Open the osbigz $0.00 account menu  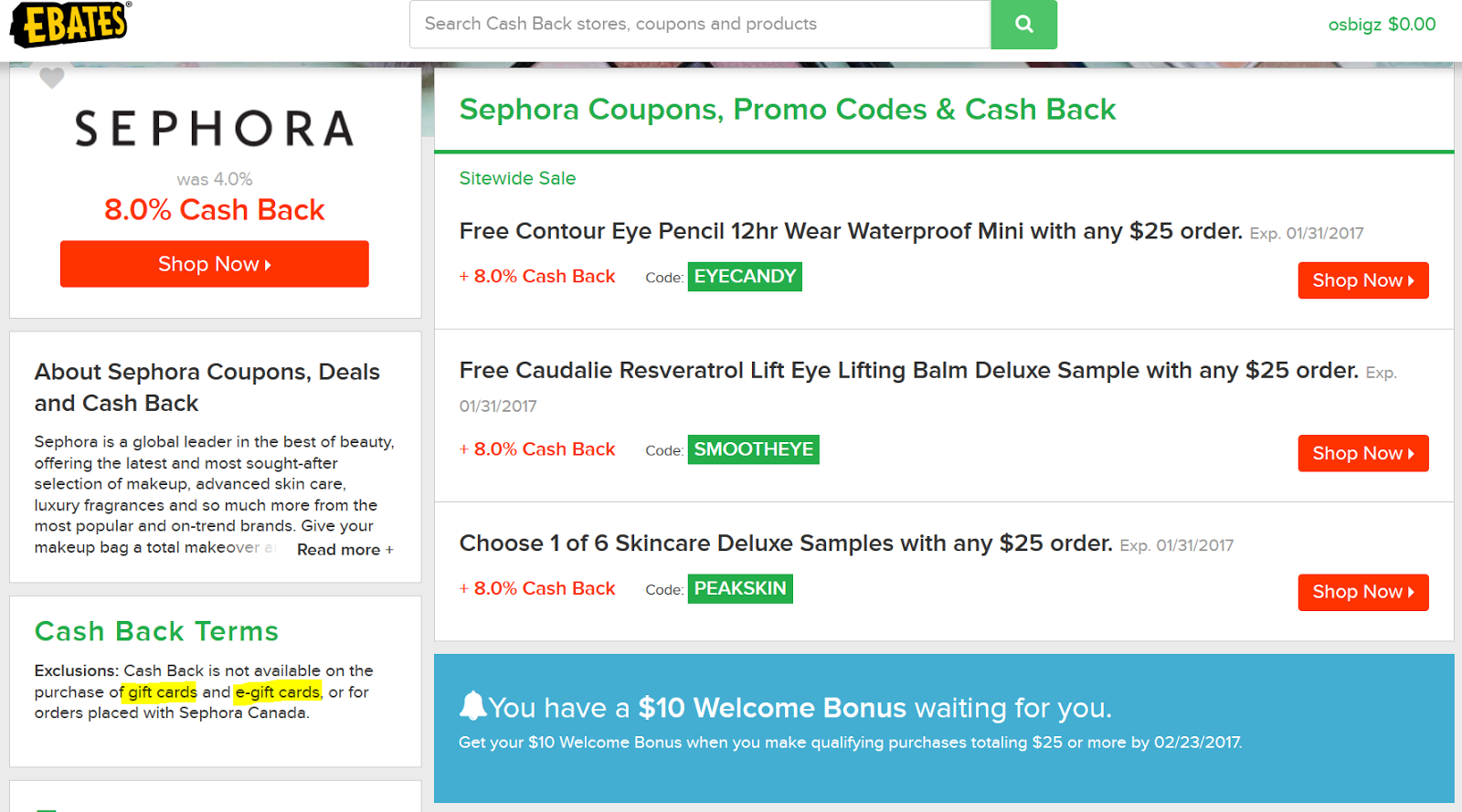1381,25
